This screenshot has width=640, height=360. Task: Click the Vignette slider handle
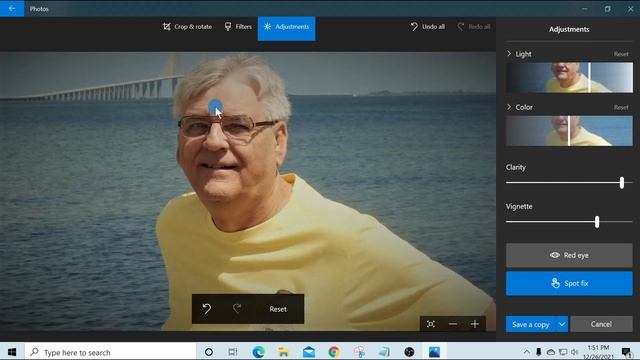tap(597, 222)
